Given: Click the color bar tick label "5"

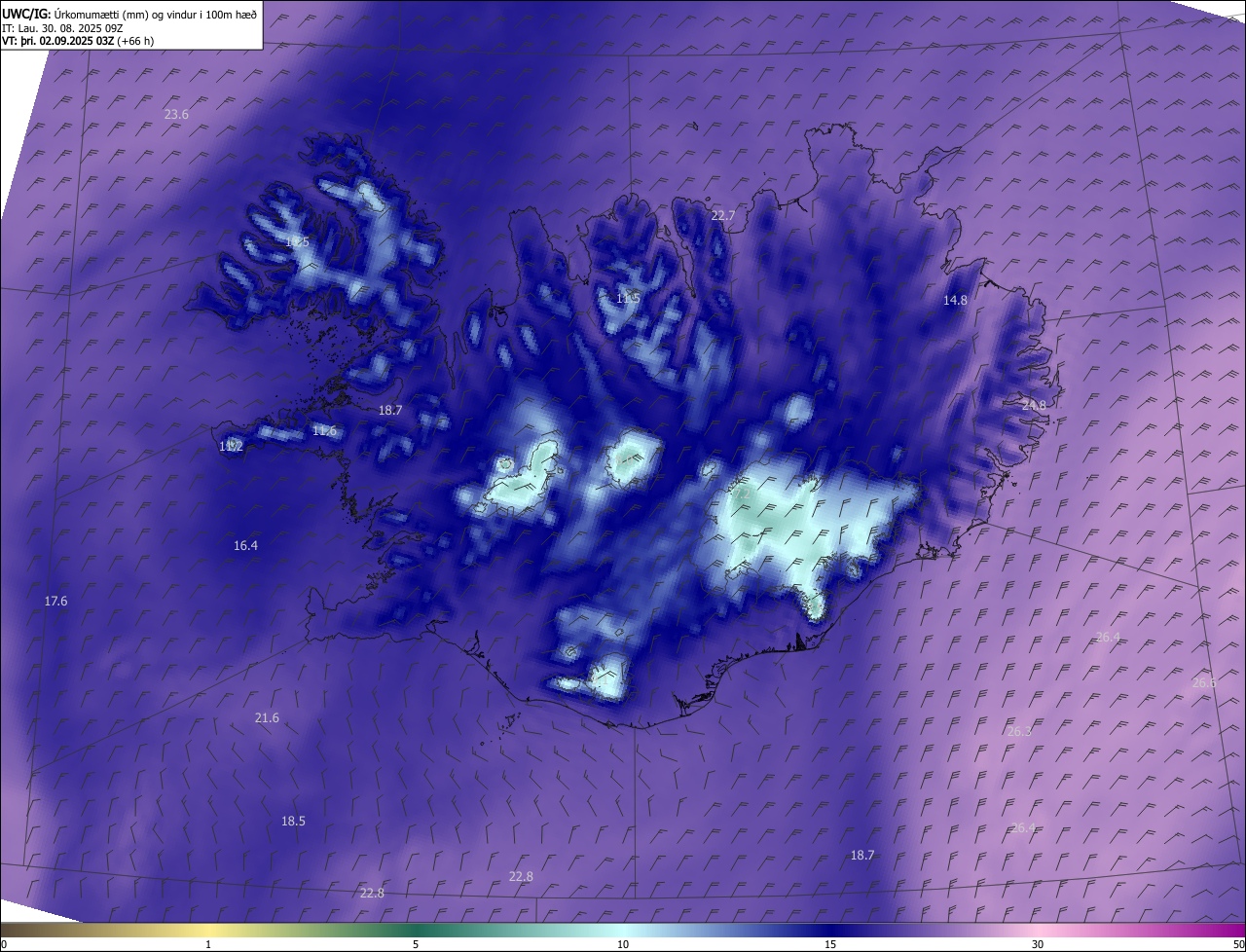Looking at the screenshot, I should [x=416, y=944].
